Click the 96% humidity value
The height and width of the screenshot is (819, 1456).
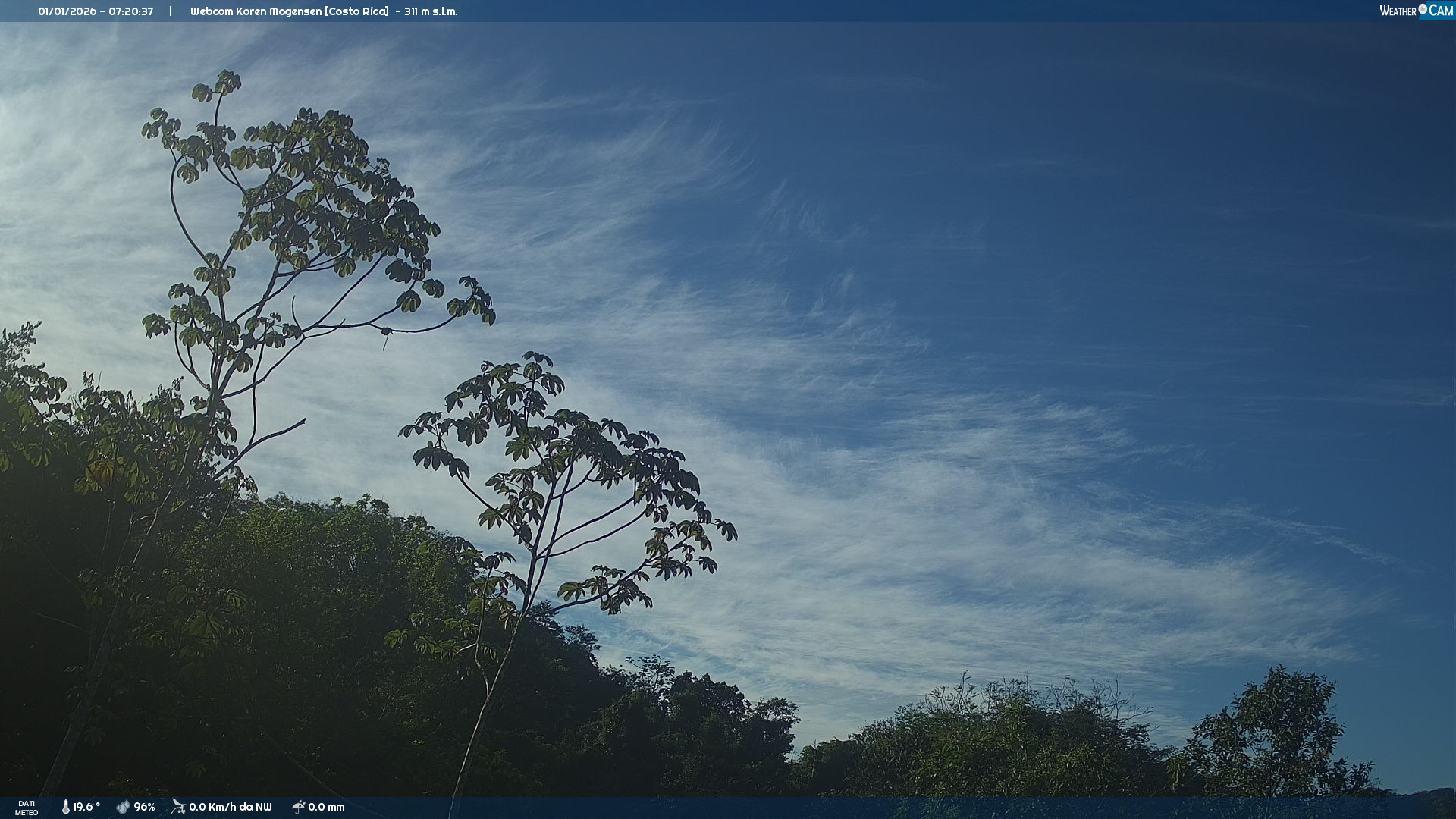pyautogui.click(x=144, y=807)
